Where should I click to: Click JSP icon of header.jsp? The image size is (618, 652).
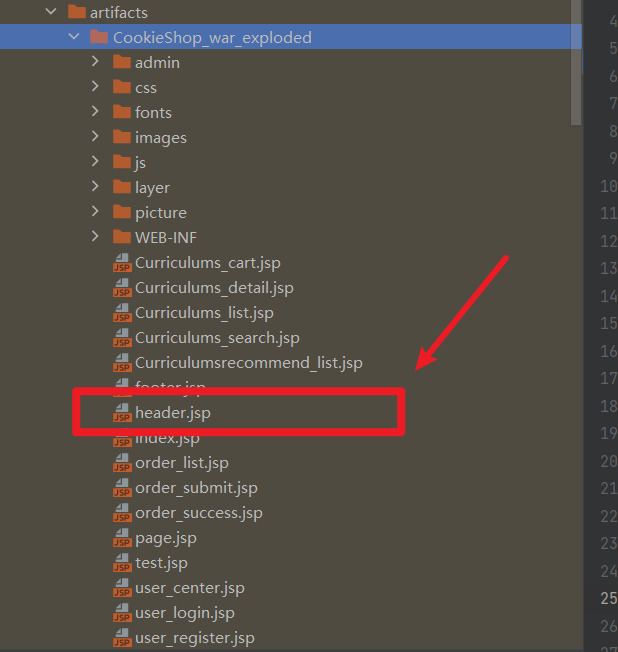pyautogui.click(x=122, y=412)
